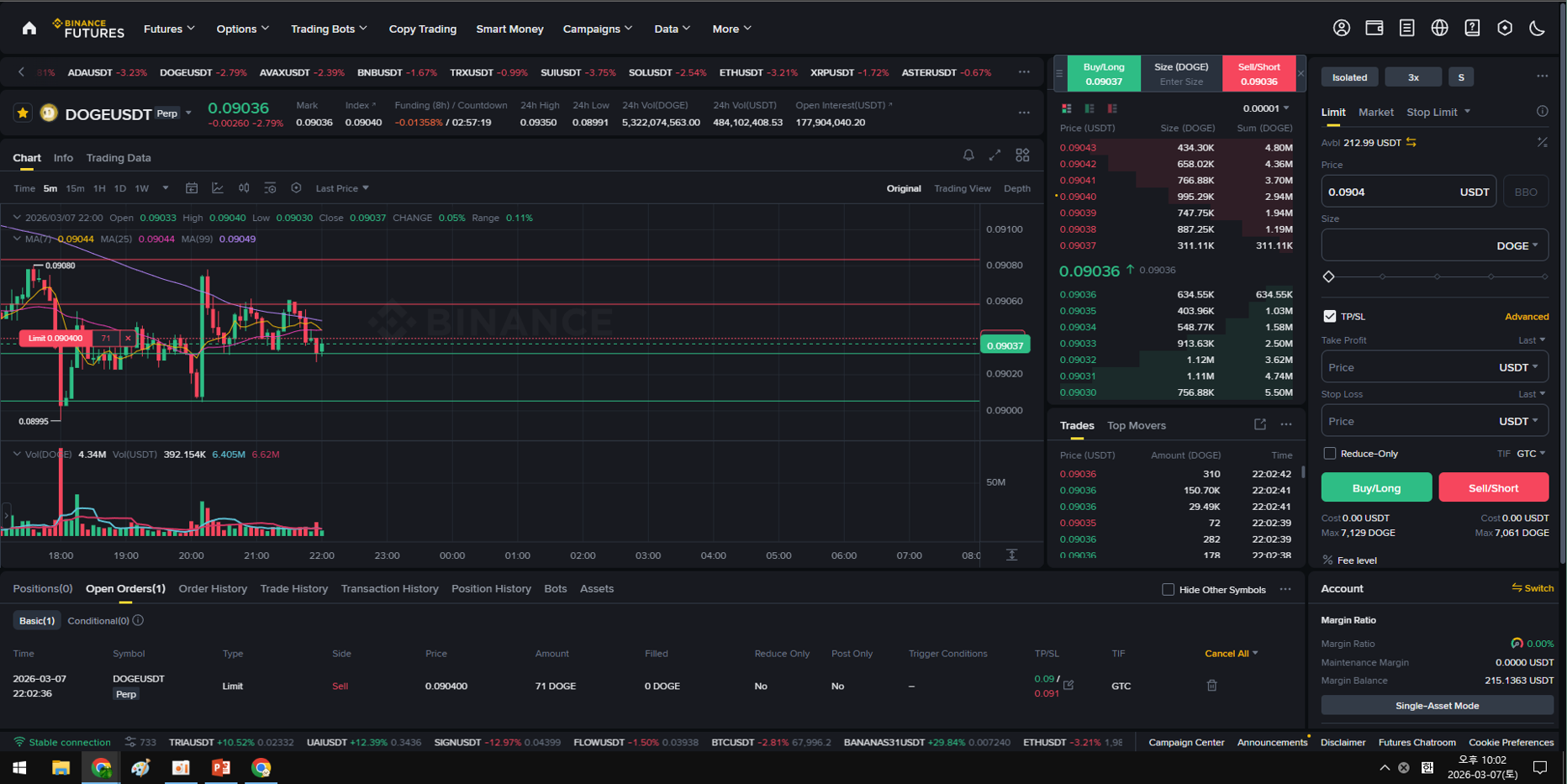The image size is (1567, 784).
Task: Reset the chart time axis icon
Action: pyautogui.click(x=1011, y=555)
